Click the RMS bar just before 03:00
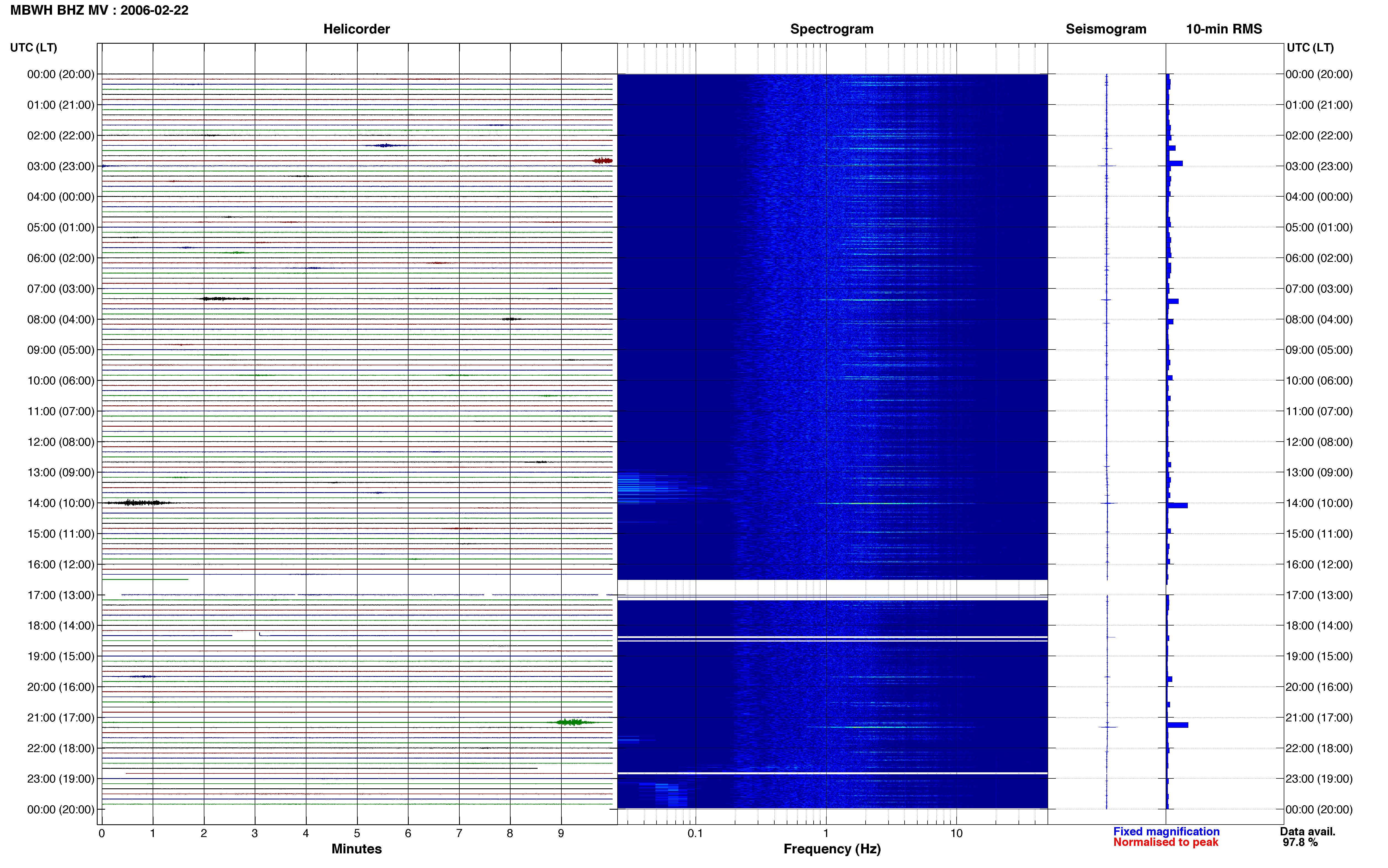This screenshot has width=1388, height=868. (1175, 163)
